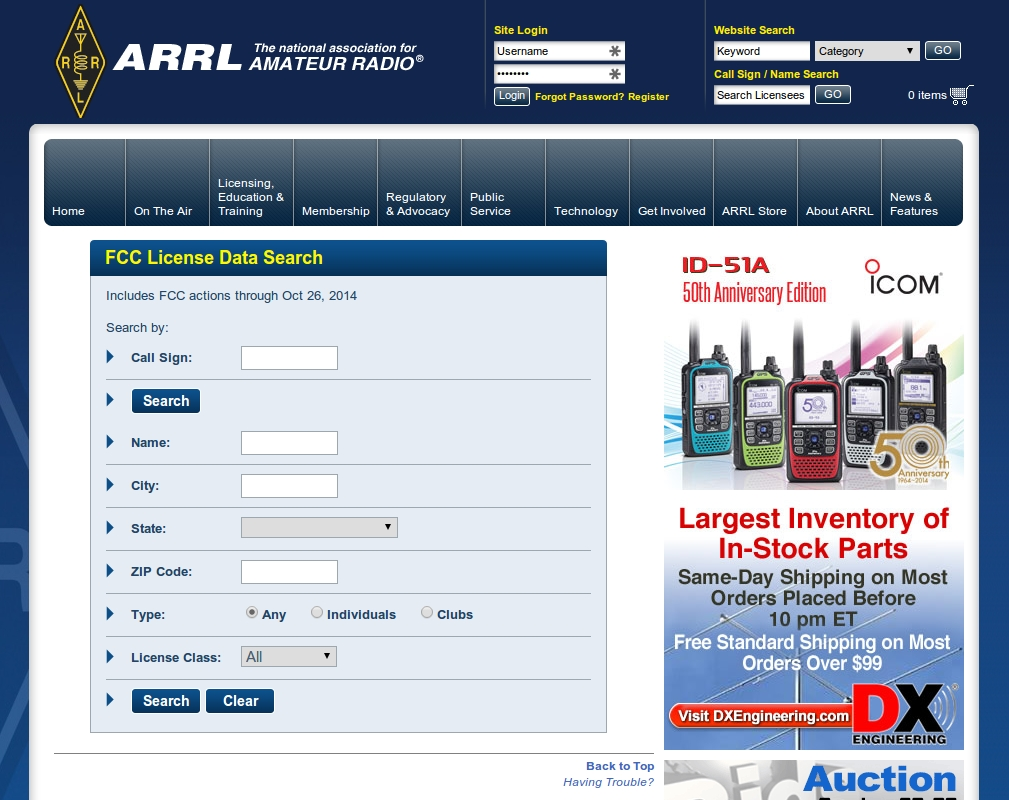
Task: Click the Search button beside Clear
Action: [x=166, y=701]
